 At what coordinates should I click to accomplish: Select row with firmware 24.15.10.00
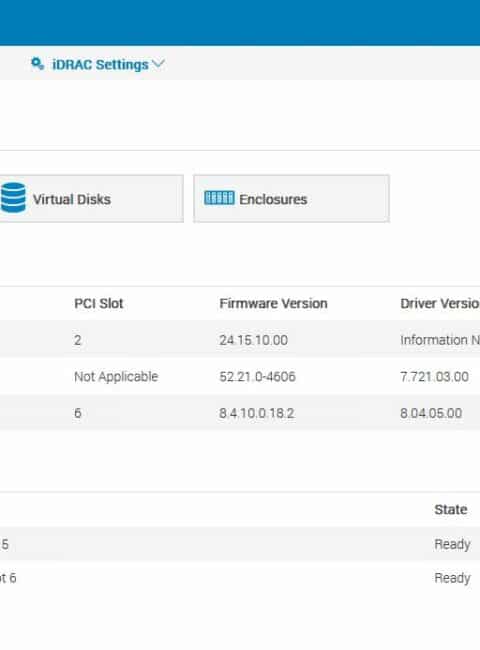240,340
